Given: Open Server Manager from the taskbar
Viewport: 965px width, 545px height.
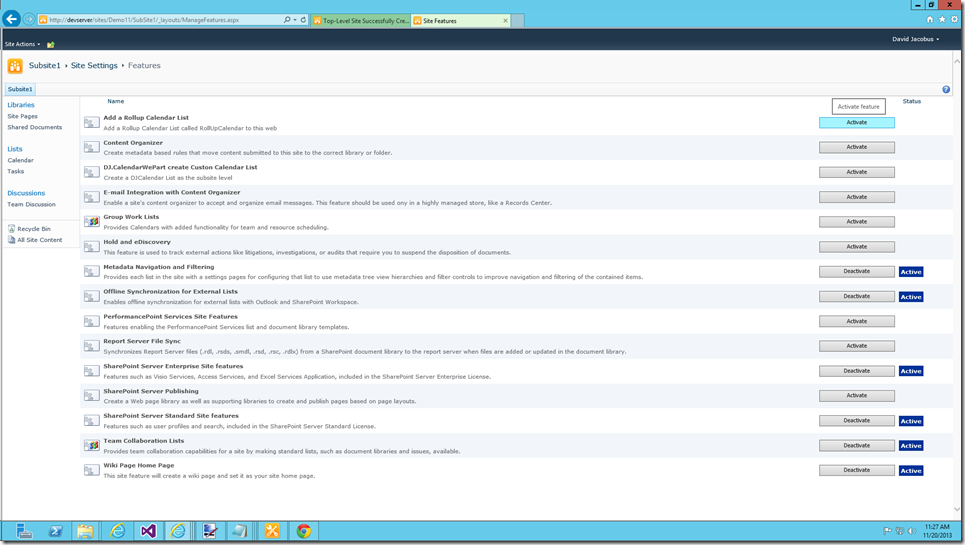Looking at the screenshot, I should tap(24, 531).
